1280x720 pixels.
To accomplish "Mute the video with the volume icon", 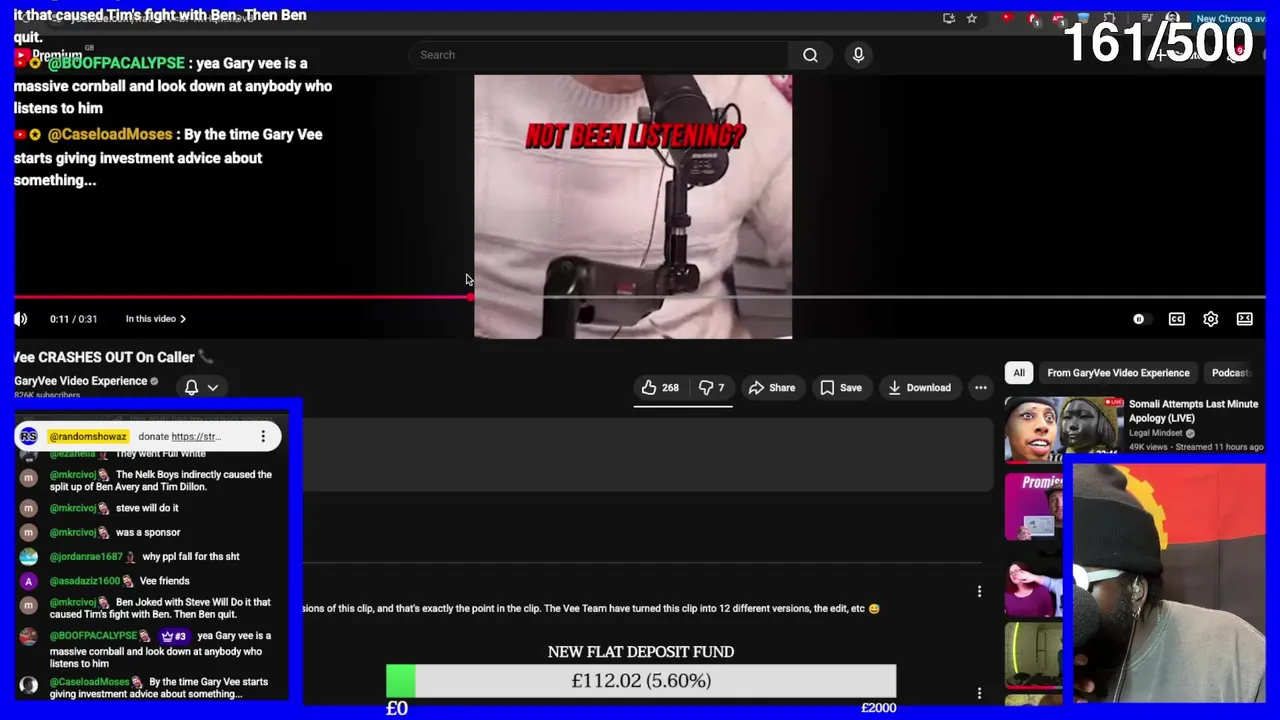I will pyautogui.click(x=20, y=319).
